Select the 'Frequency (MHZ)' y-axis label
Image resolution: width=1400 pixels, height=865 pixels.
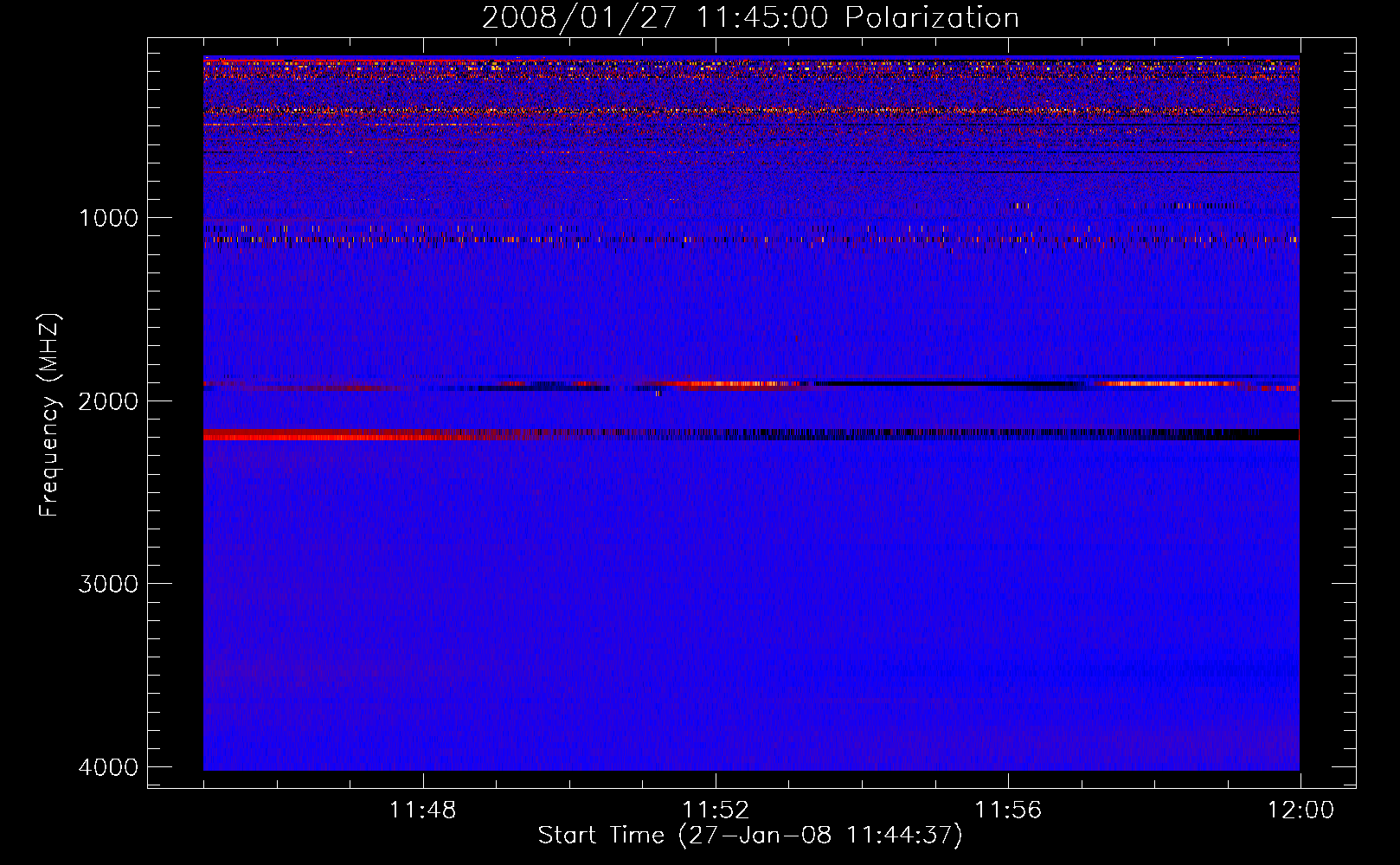click(49, 415)
